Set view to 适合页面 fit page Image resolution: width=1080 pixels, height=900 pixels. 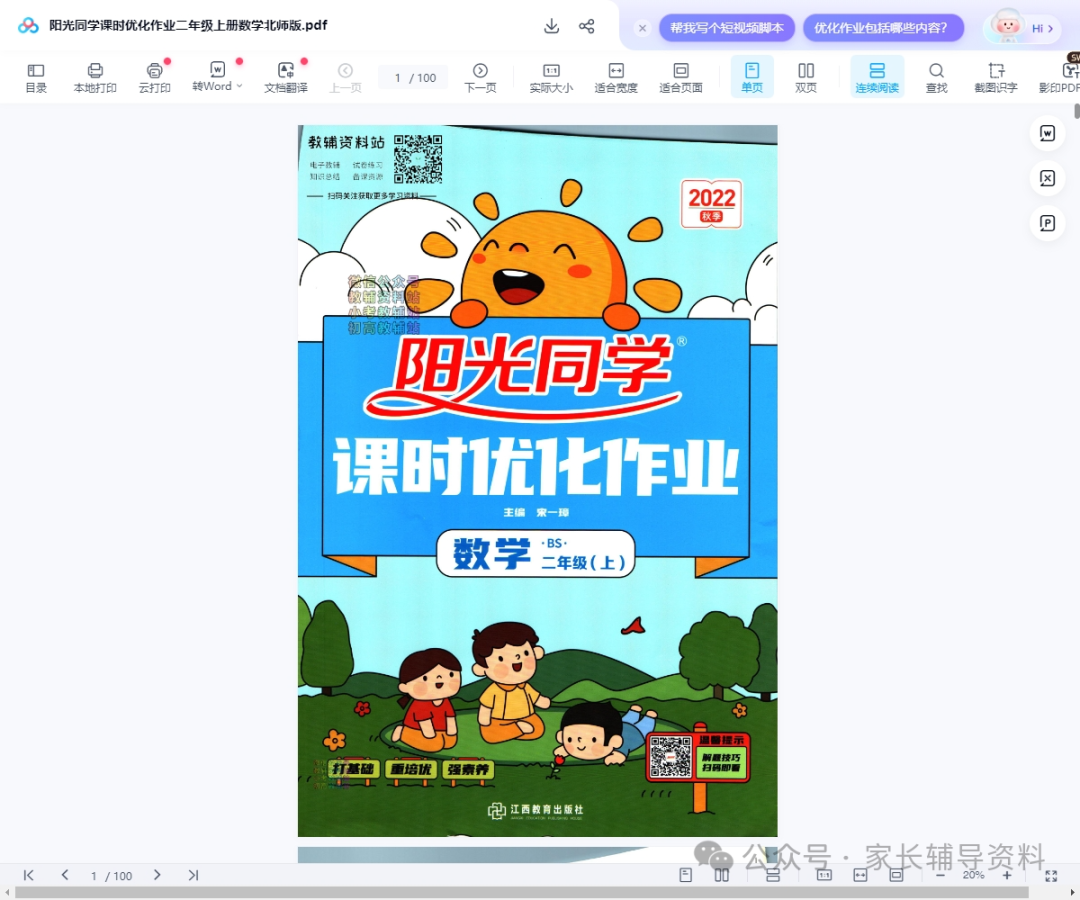click(x=681, y=78)
